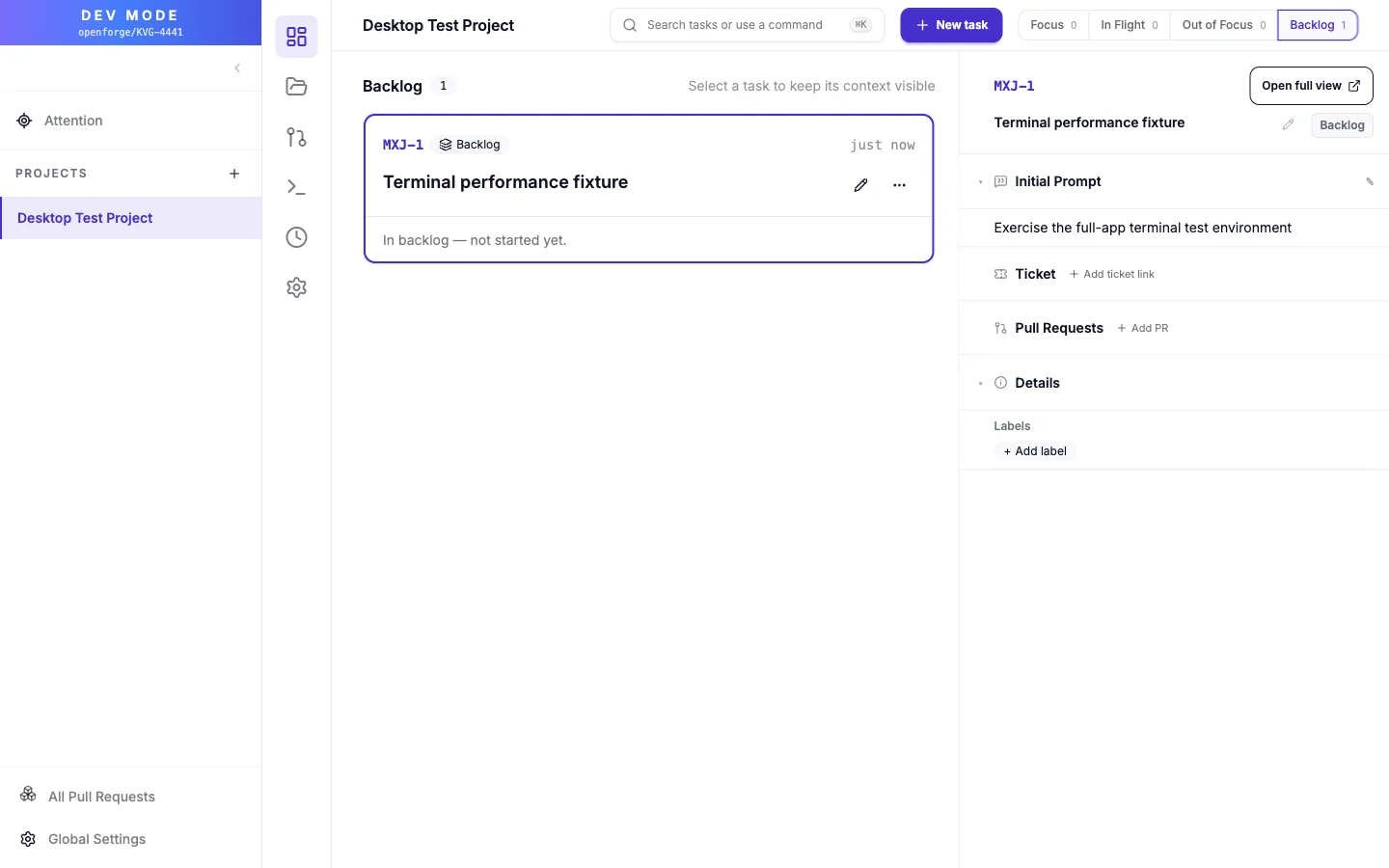1389x868 pixels.
Task: Open the files folder icon in sidebar
Action: [x=296, y=87]
